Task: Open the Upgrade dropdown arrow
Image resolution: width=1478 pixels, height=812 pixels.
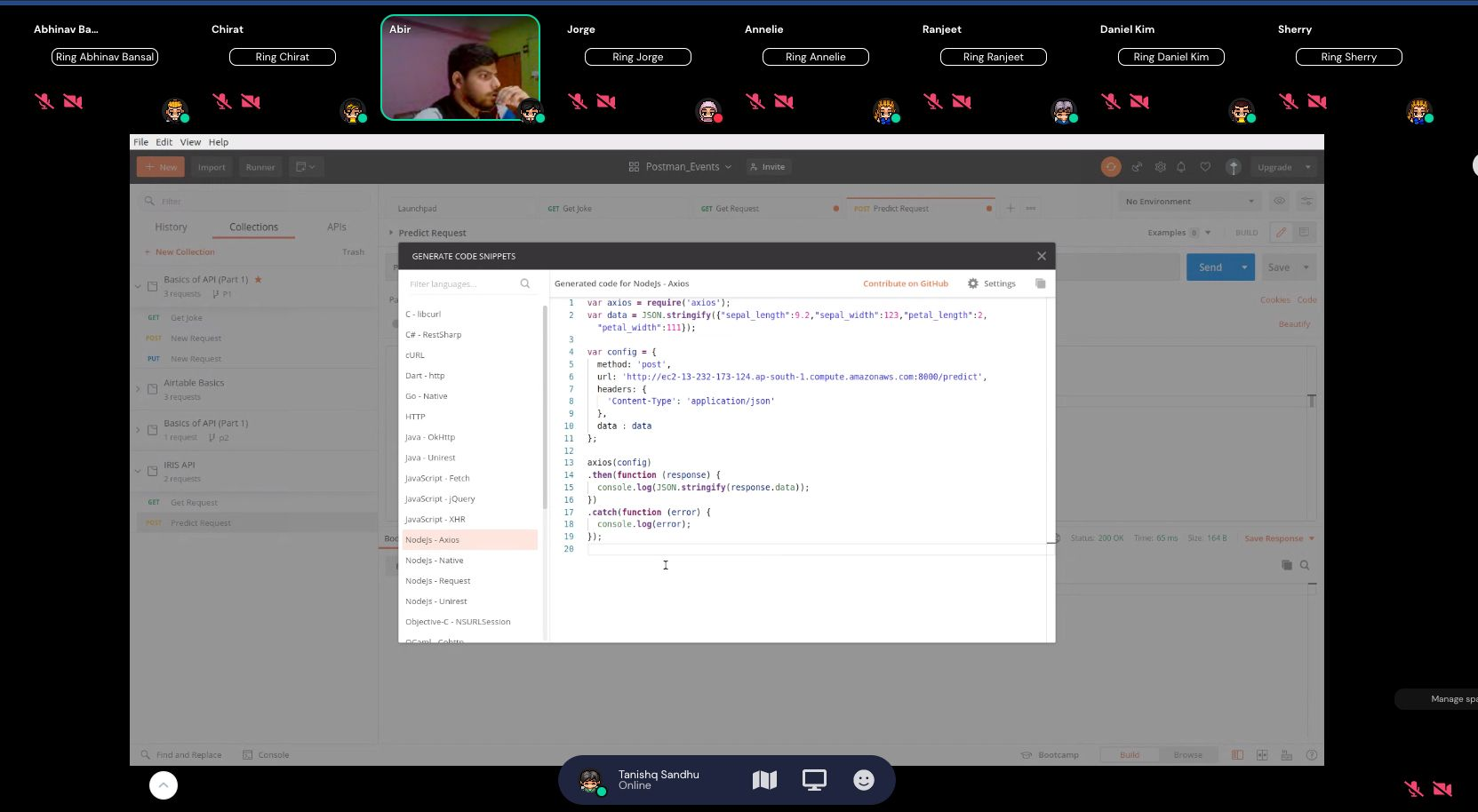Action: (x=1308, y=167)
